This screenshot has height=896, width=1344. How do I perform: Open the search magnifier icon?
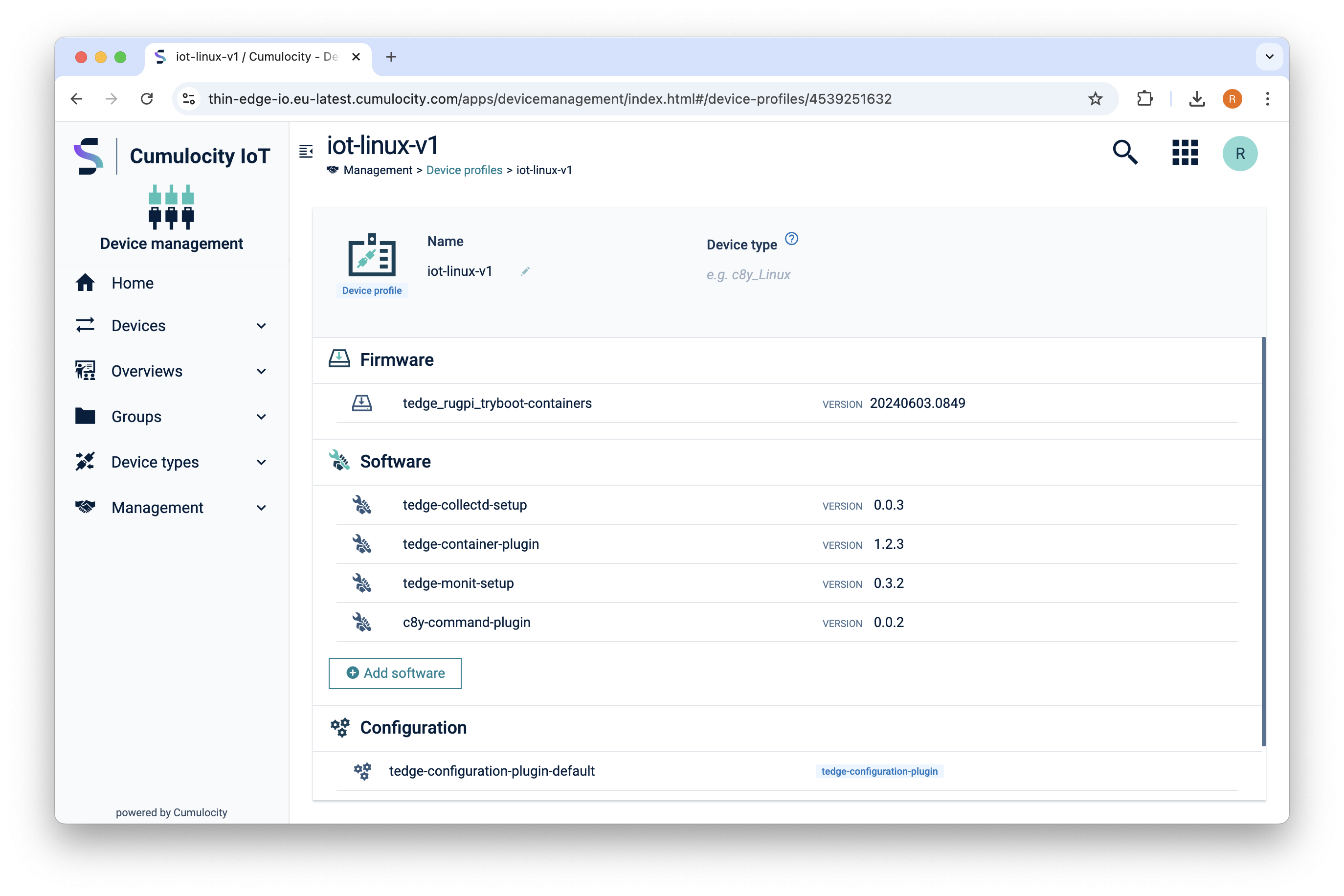[1125, 153]
